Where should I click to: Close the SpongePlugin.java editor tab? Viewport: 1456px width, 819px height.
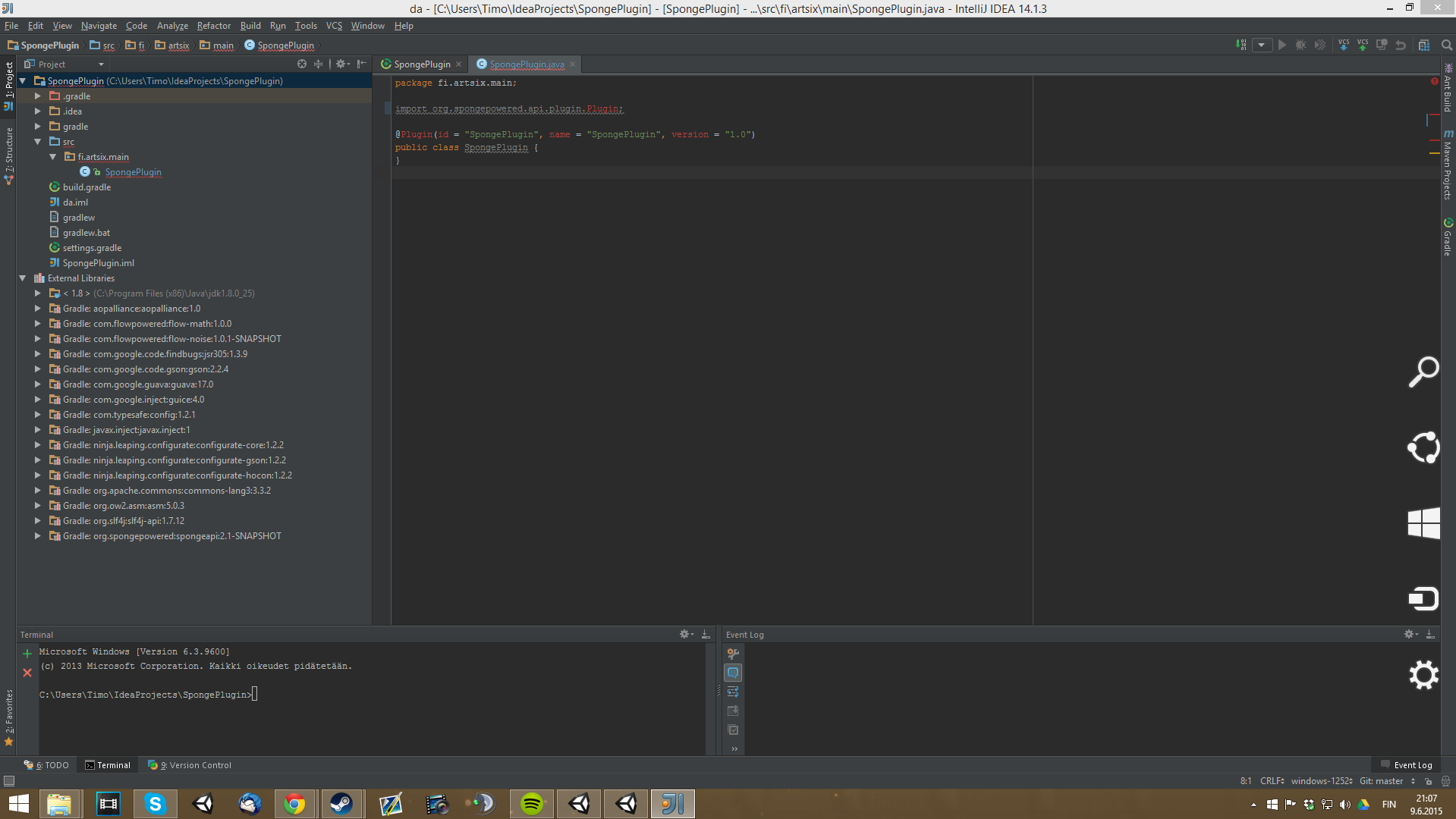pos(573,64)
